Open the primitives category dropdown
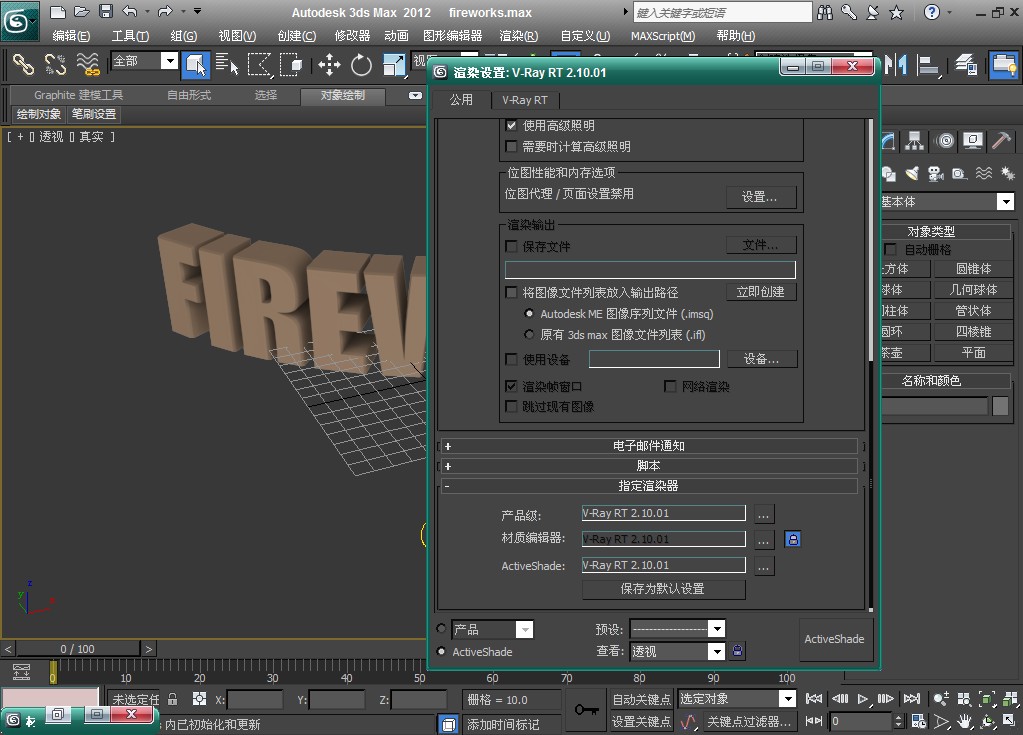 [x=1005, y=202]
